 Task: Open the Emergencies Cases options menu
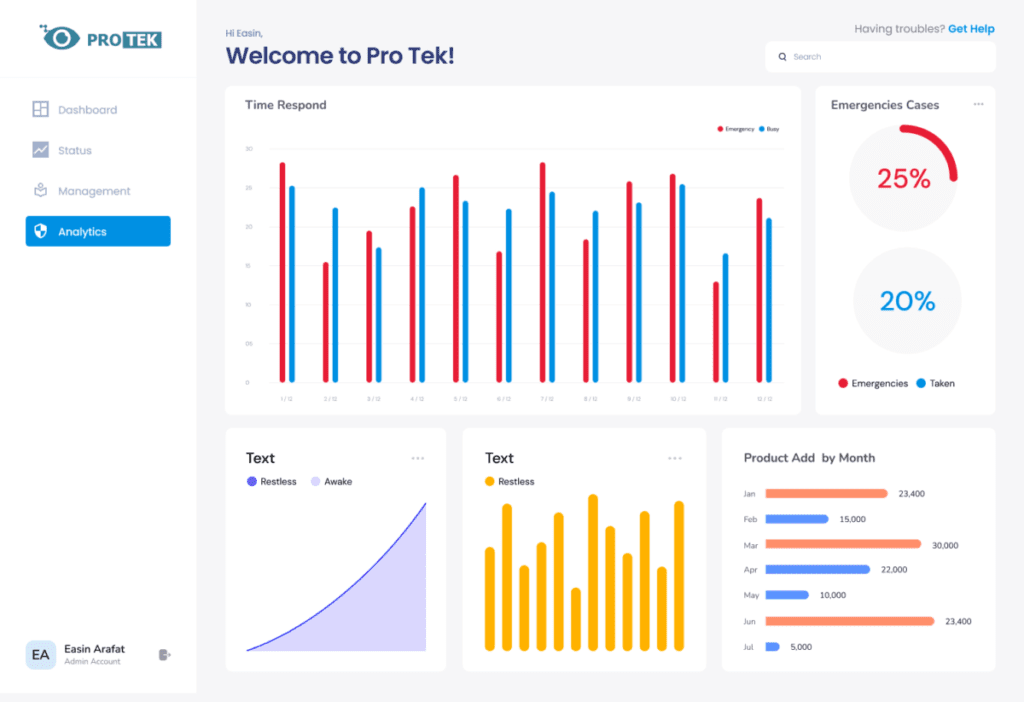tap(977, 104)
